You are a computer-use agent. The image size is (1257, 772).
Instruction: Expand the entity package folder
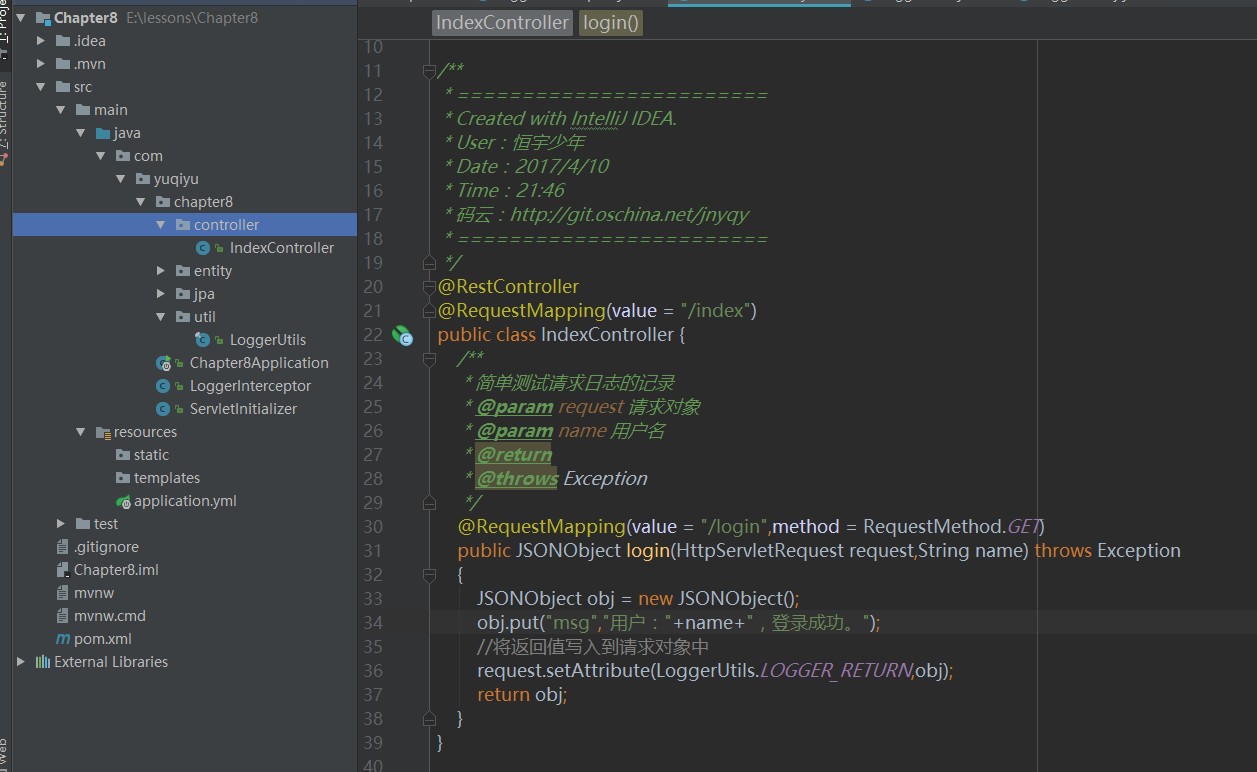(x=162, y=271)
